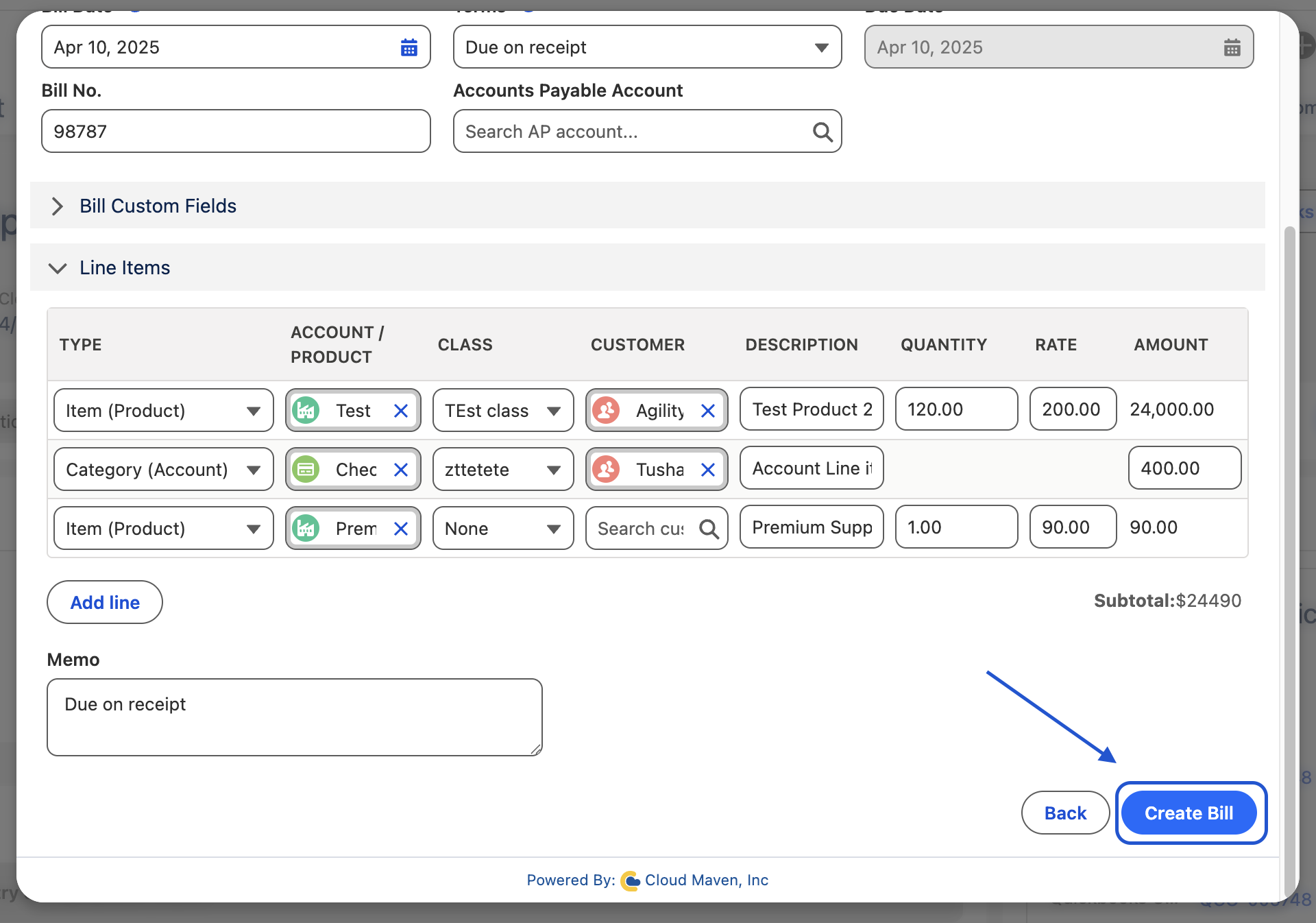This screenshot has height=923, width=1316.
Task: Click the dialog vertical scrollbar
Action: point(1289,562)
